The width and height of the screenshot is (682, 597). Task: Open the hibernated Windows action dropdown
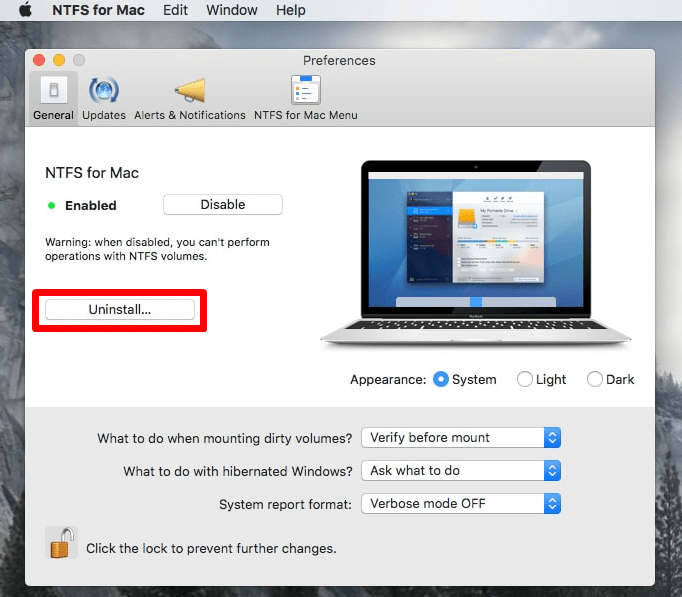coord(461,470)
